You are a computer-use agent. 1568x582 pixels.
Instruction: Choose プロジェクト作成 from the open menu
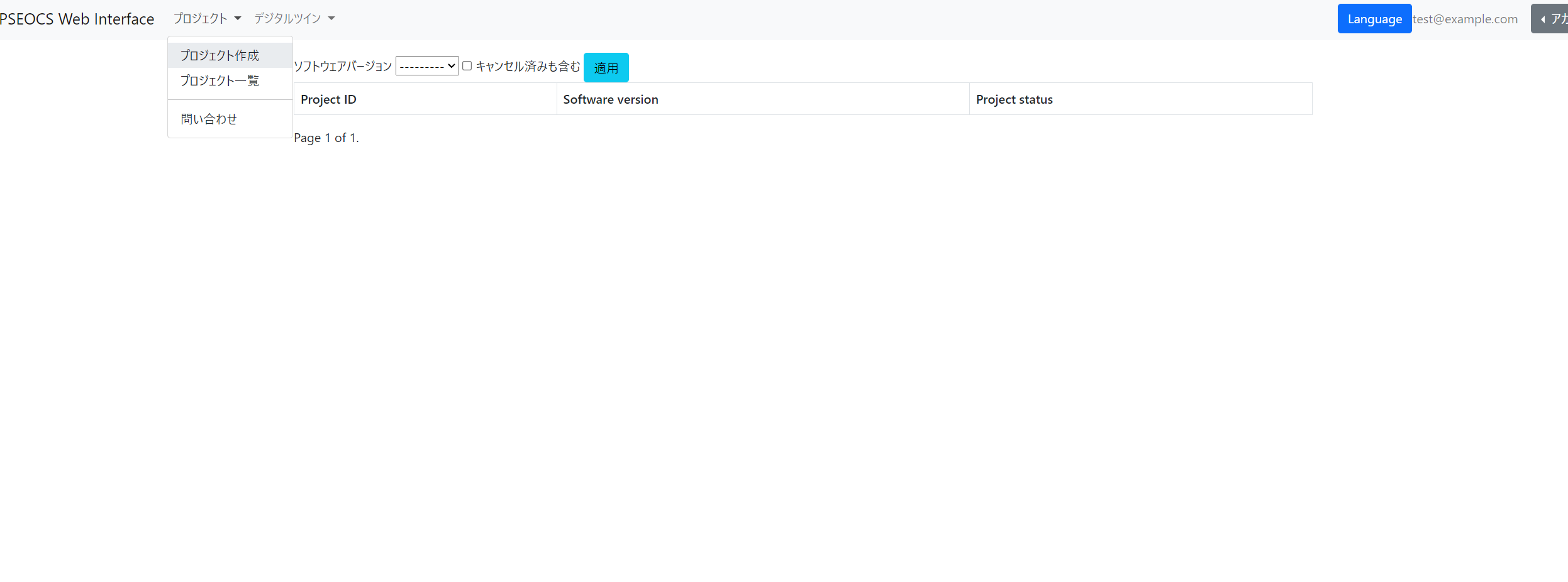pos(220,56)
